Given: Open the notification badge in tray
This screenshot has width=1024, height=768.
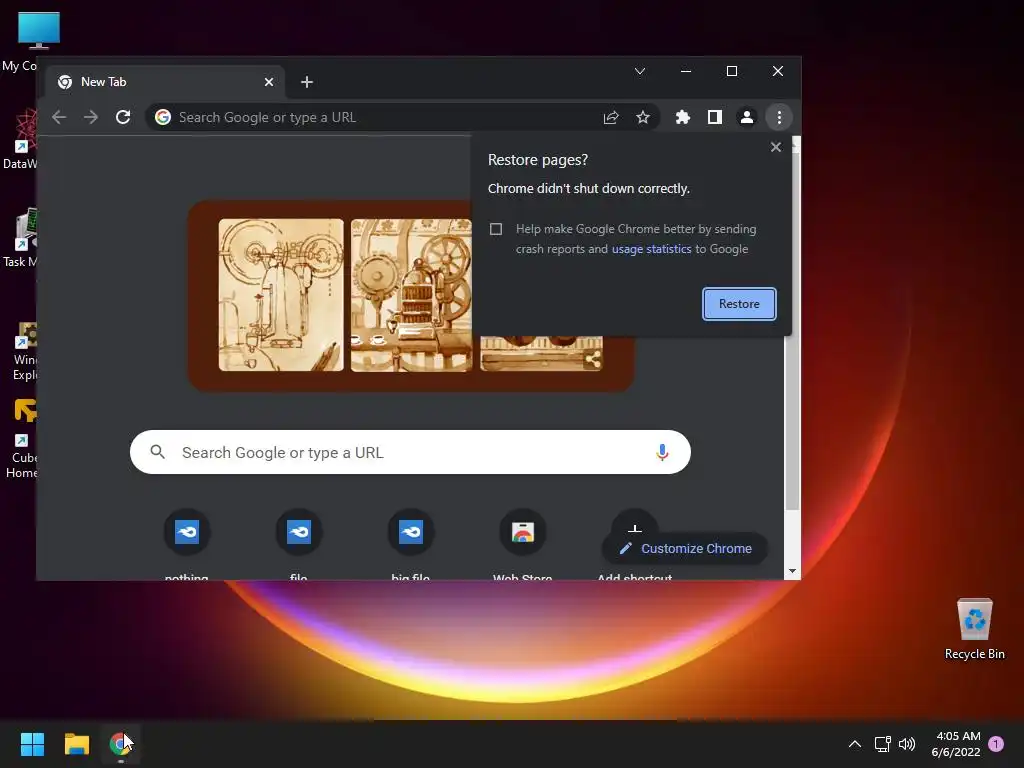Looking at the screenshot, I should (996, 744).
